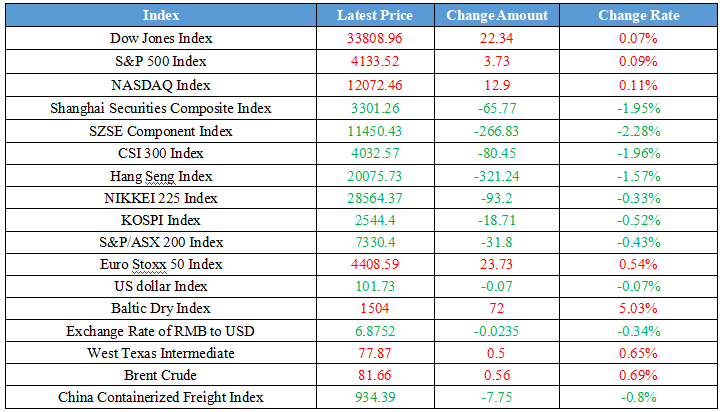Select the S&P/ASX 200 Index cell
The image size is (723, 412).
click(x=162, y=243)
